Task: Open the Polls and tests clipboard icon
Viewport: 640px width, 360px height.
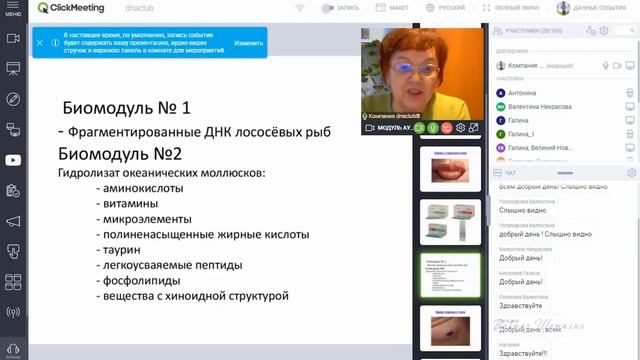Action: [x=13, y=191]
